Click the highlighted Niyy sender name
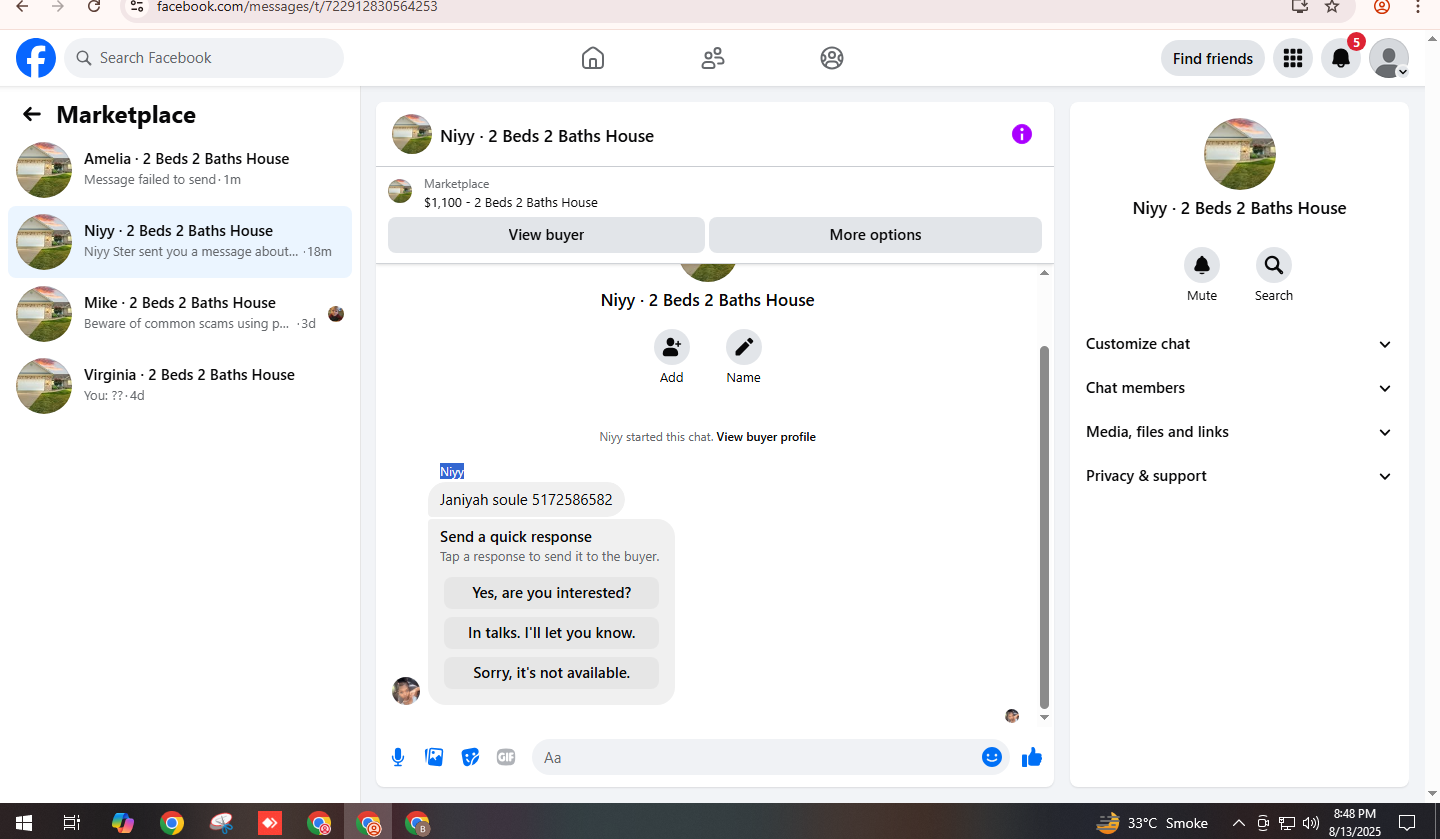1440x839 pixels. [x=452, y=472]
